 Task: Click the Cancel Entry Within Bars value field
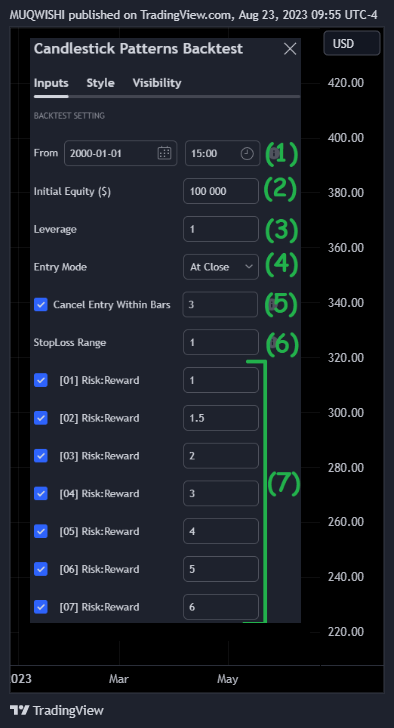coord(220,305)
